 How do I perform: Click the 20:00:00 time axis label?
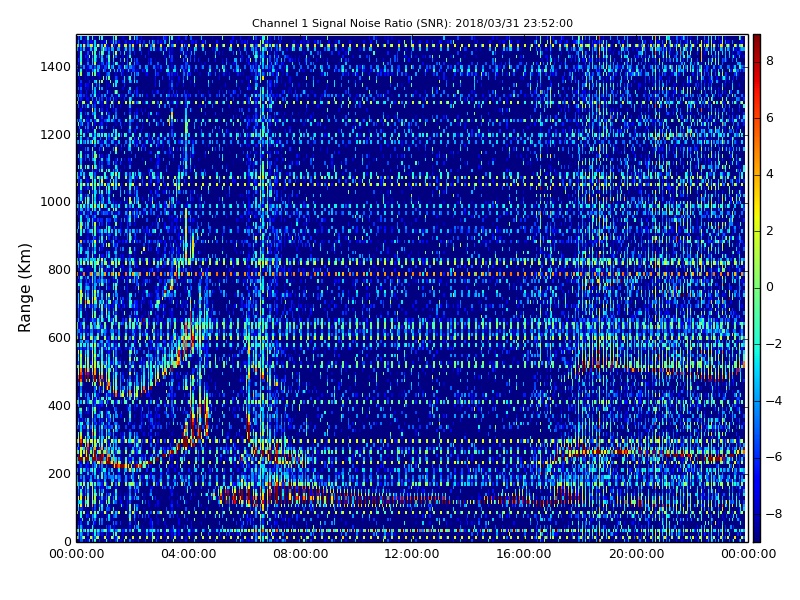tap(637, 554)
